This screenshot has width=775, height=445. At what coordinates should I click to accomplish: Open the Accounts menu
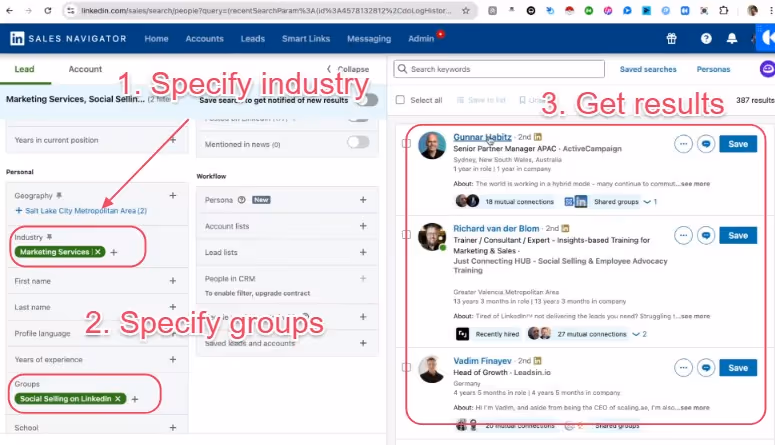(204, 39)
